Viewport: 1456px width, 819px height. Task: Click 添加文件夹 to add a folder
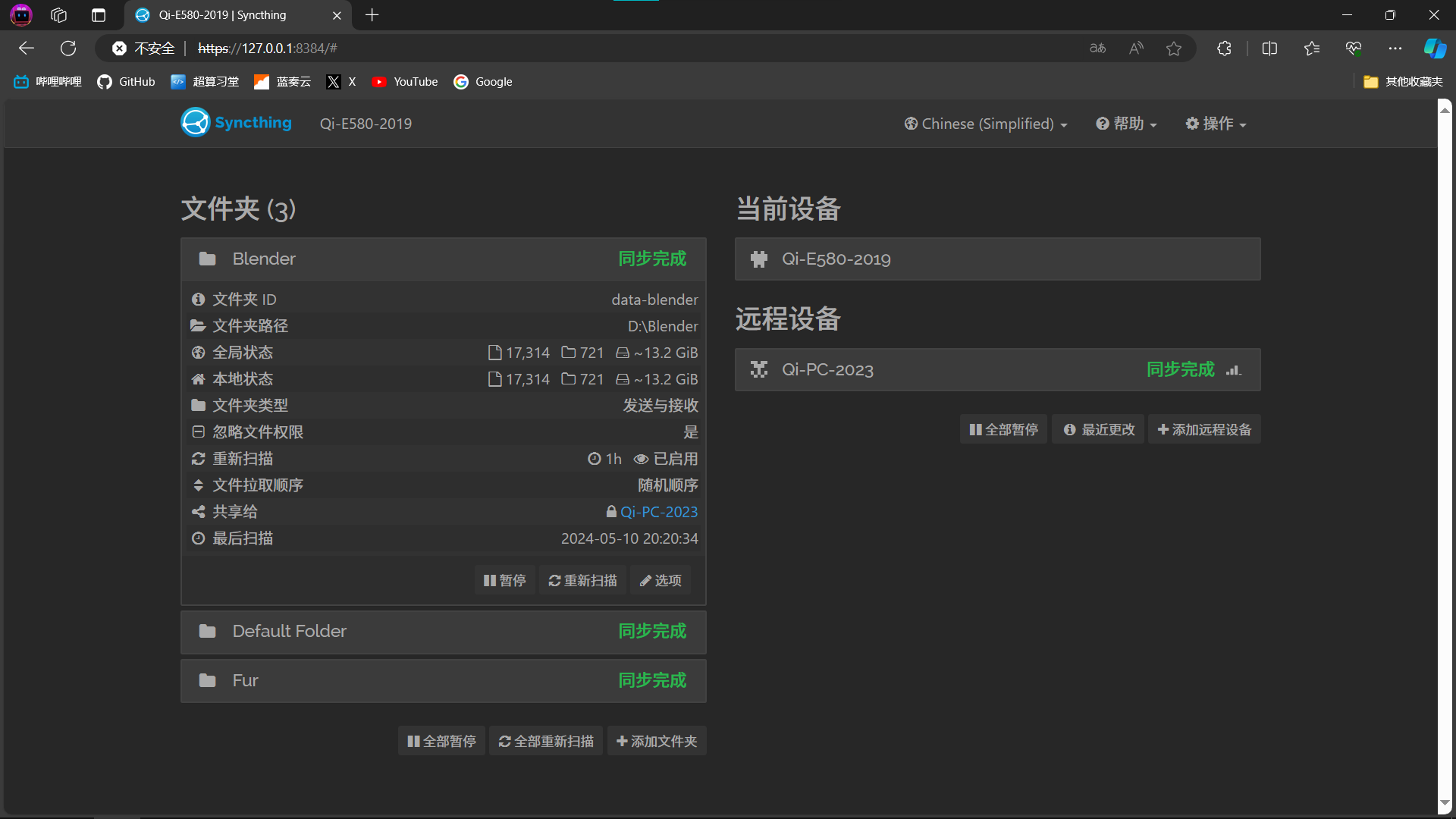click(x=657, y=740)
